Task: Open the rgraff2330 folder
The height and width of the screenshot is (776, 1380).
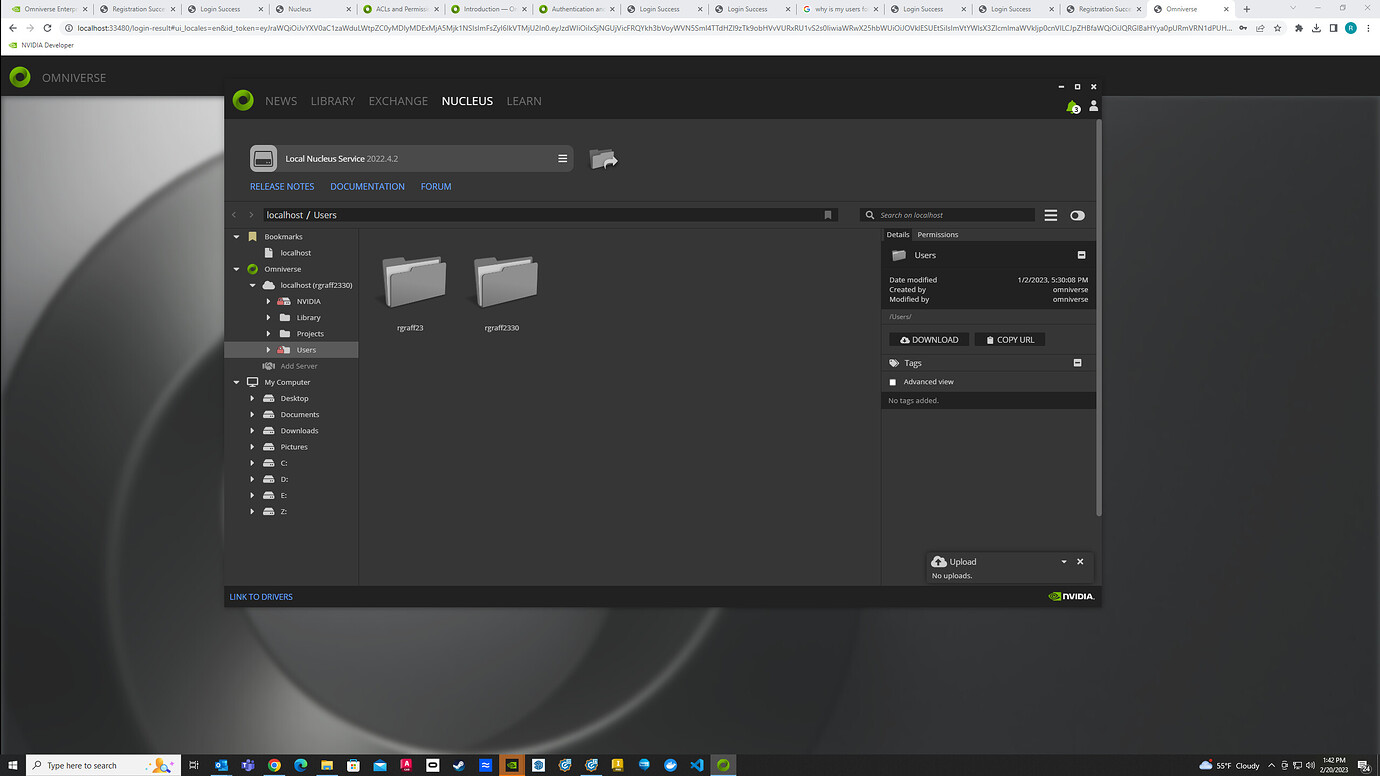Action: [x=503, y=281]
